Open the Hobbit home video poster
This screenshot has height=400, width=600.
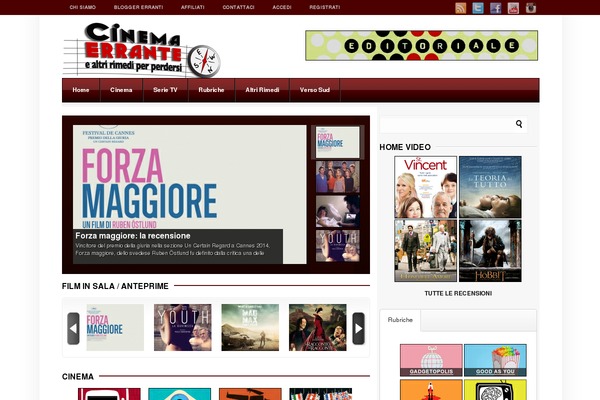tap(490, 251)
